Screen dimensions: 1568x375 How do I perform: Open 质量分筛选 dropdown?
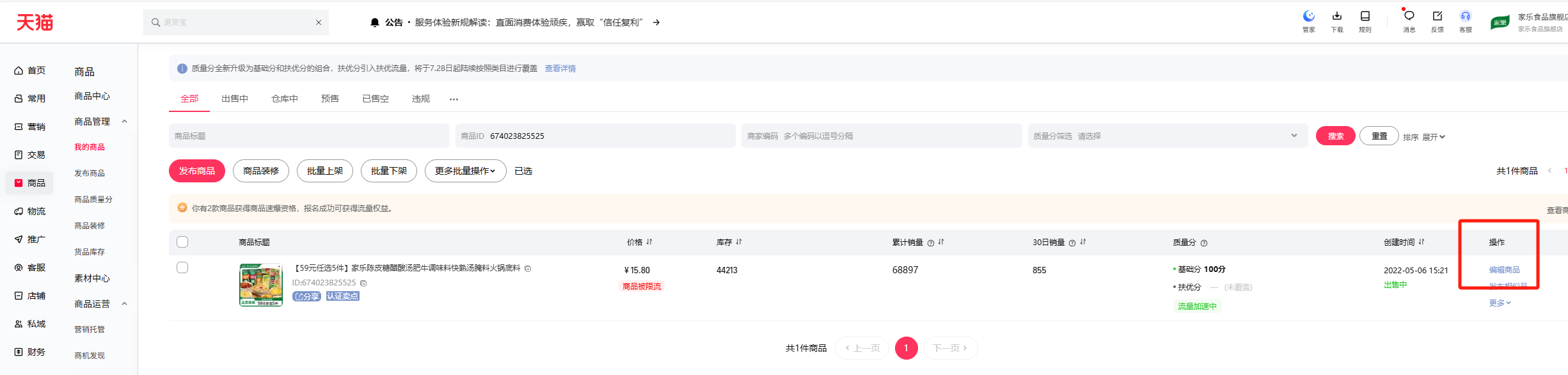(1167, 136)
